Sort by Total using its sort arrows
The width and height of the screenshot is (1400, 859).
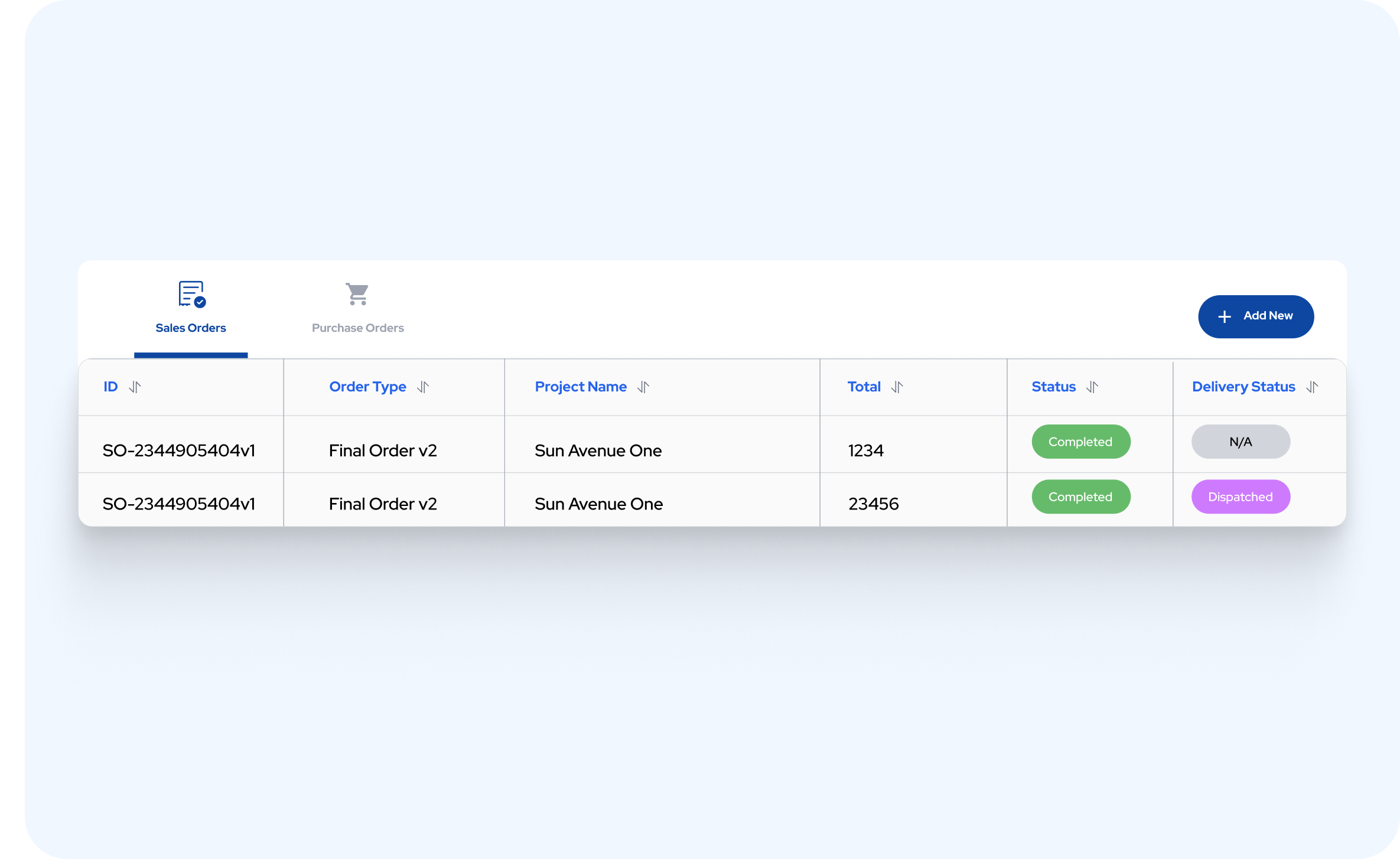click(897, 387)
